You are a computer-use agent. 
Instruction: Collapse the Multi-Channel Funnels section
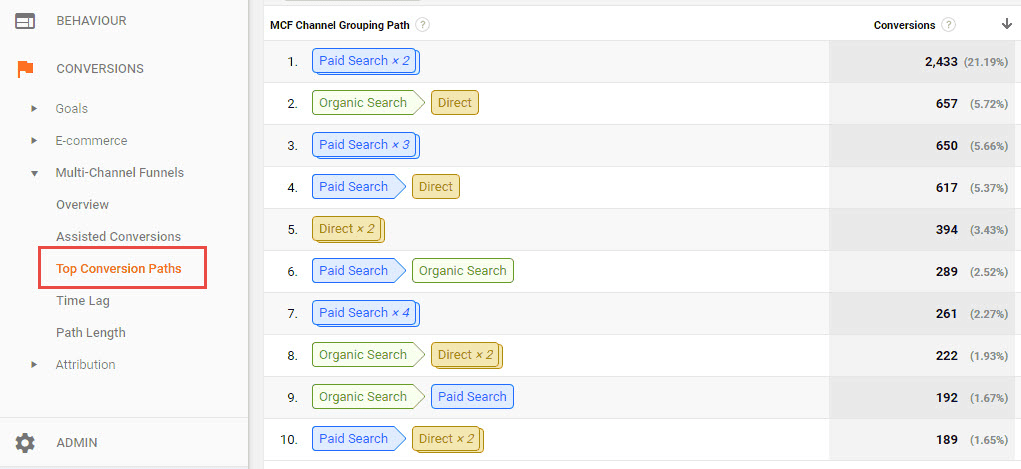point(35,173)
